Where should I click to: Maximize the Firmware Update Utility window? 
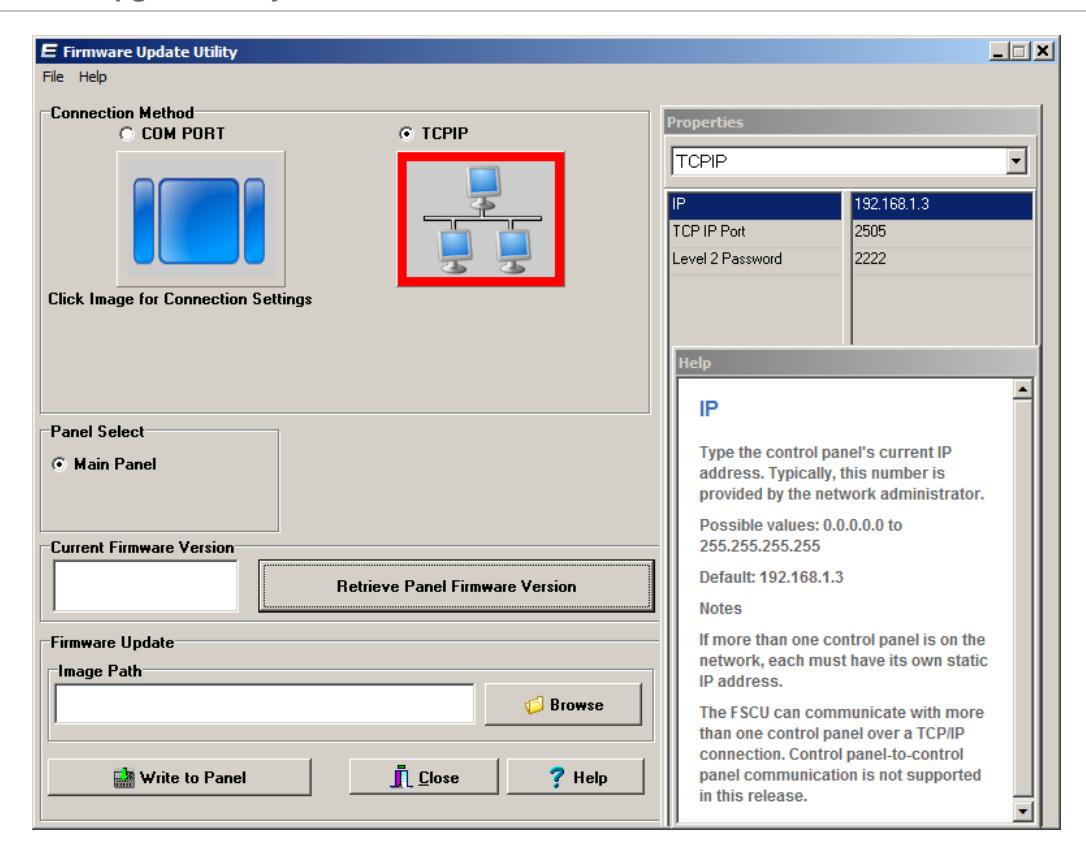click(1020, 51)
